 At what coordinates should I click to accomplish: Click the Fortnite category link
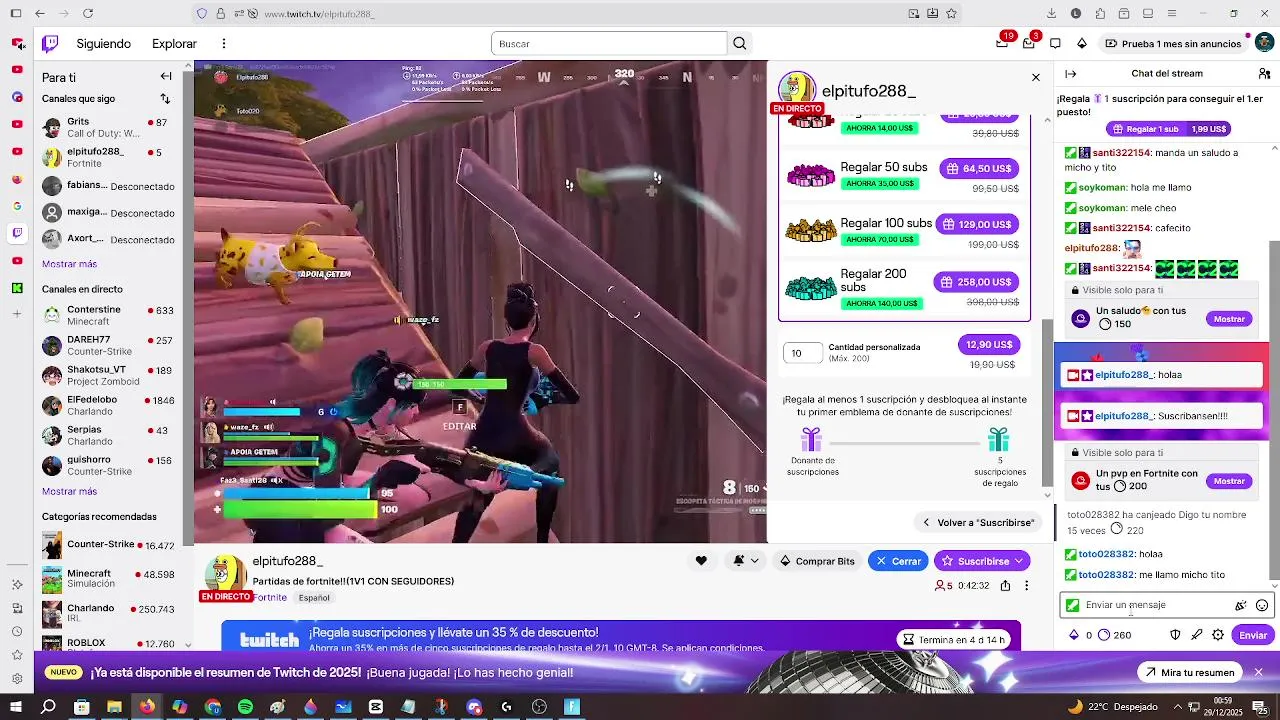pyautogui.click(x=269, y=597)
